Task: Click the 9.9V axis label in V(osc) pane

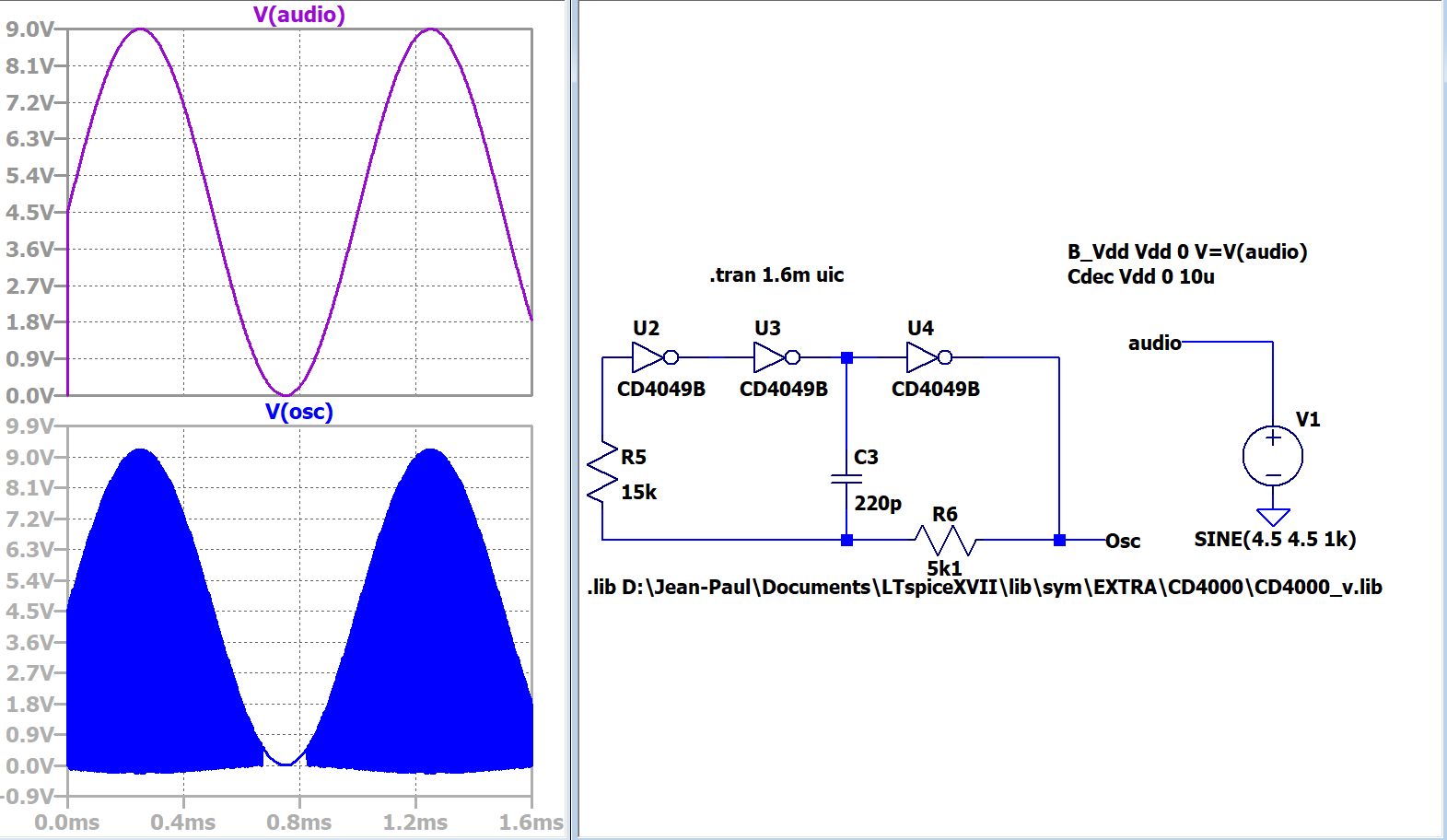Action: [30, 426]
